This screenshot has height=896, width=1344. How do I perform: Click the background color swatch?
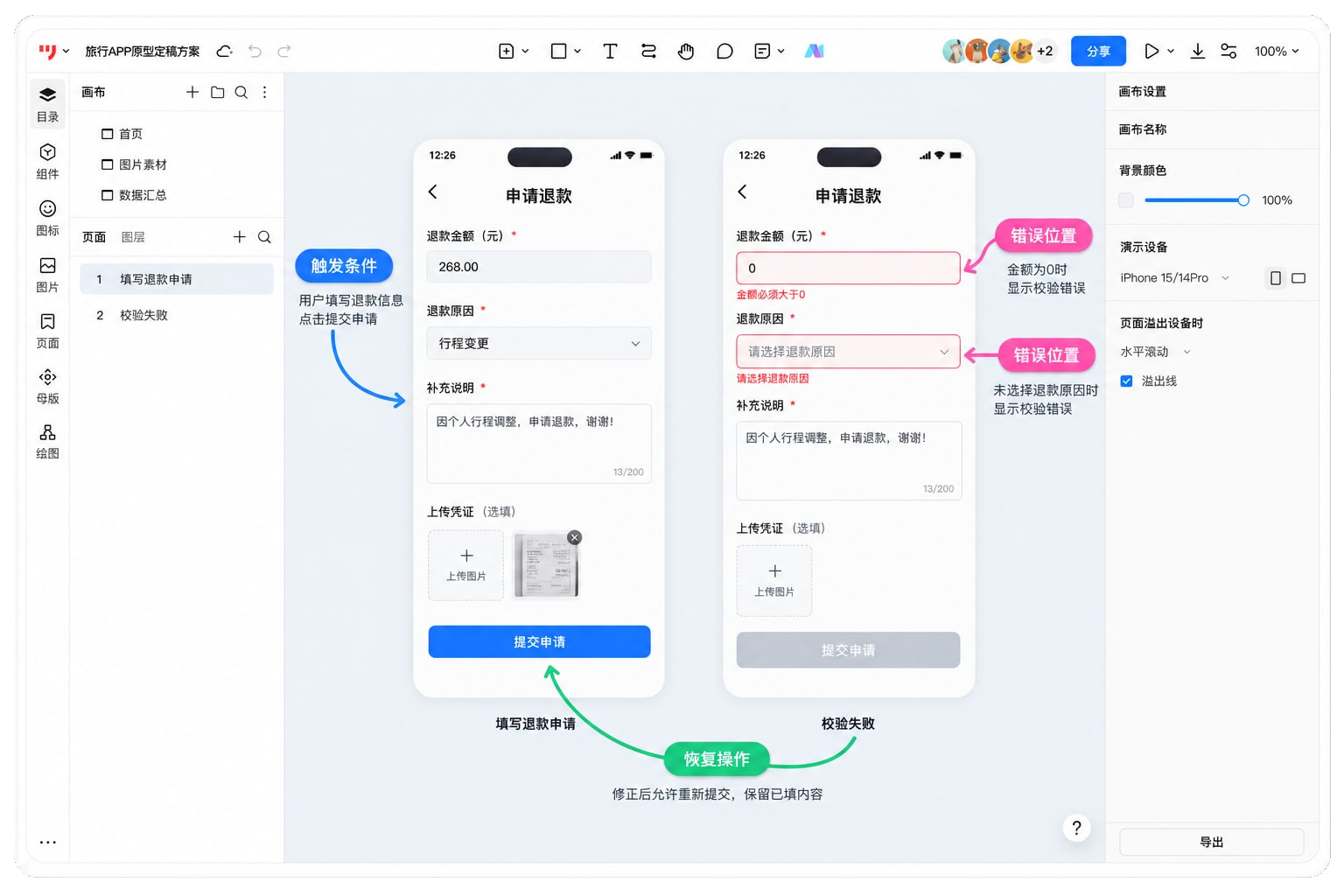coord(1126,200)
